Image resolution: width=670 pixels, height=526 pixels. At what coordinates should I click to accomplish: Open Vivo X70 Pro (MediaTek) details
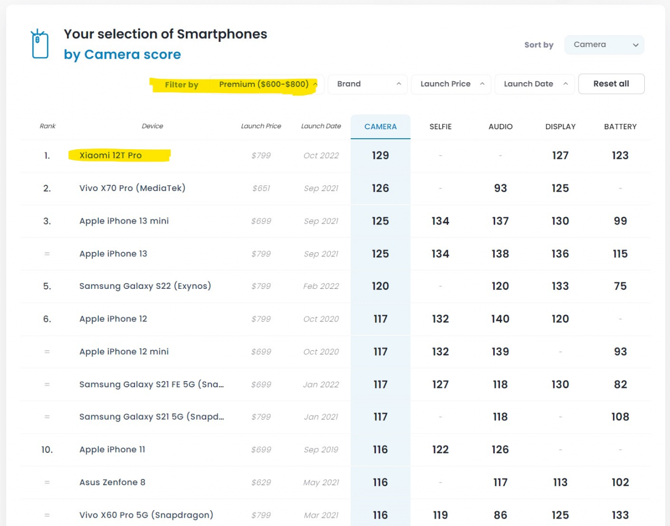coord(132,188)
